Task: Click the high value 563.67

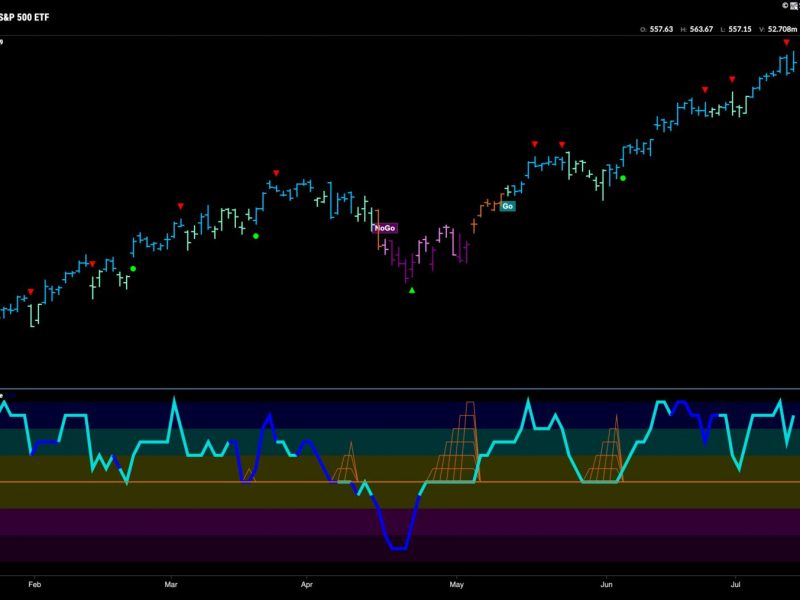Action: point(701,29)
